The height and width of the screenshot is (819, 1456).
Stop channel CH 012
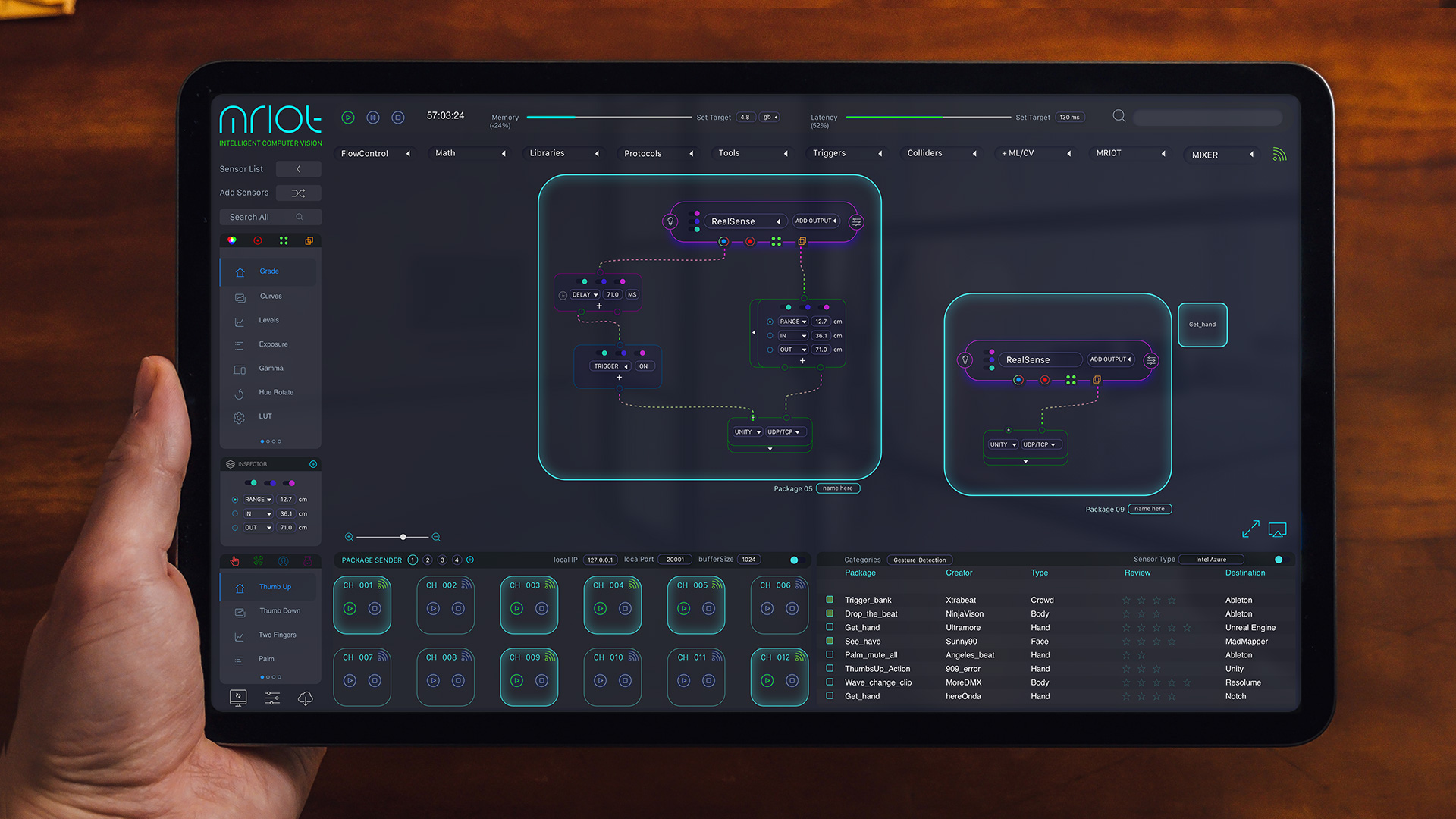pos(792,681)
